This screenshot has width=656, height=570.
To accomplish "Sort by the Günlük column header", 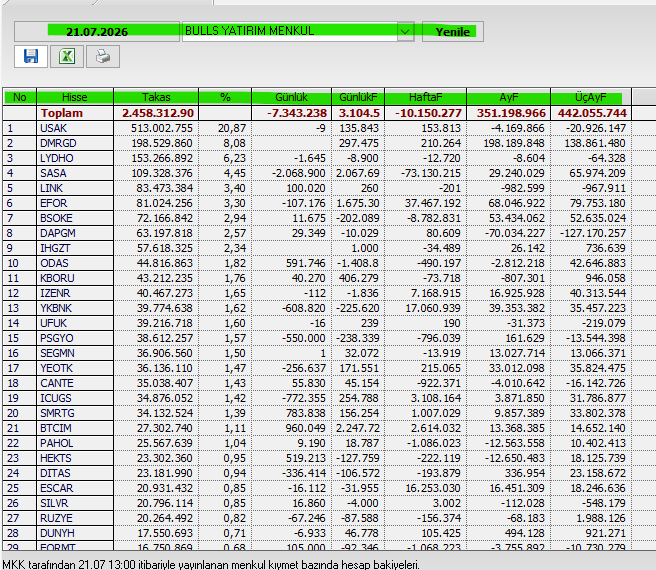I will tap(292, 97).
